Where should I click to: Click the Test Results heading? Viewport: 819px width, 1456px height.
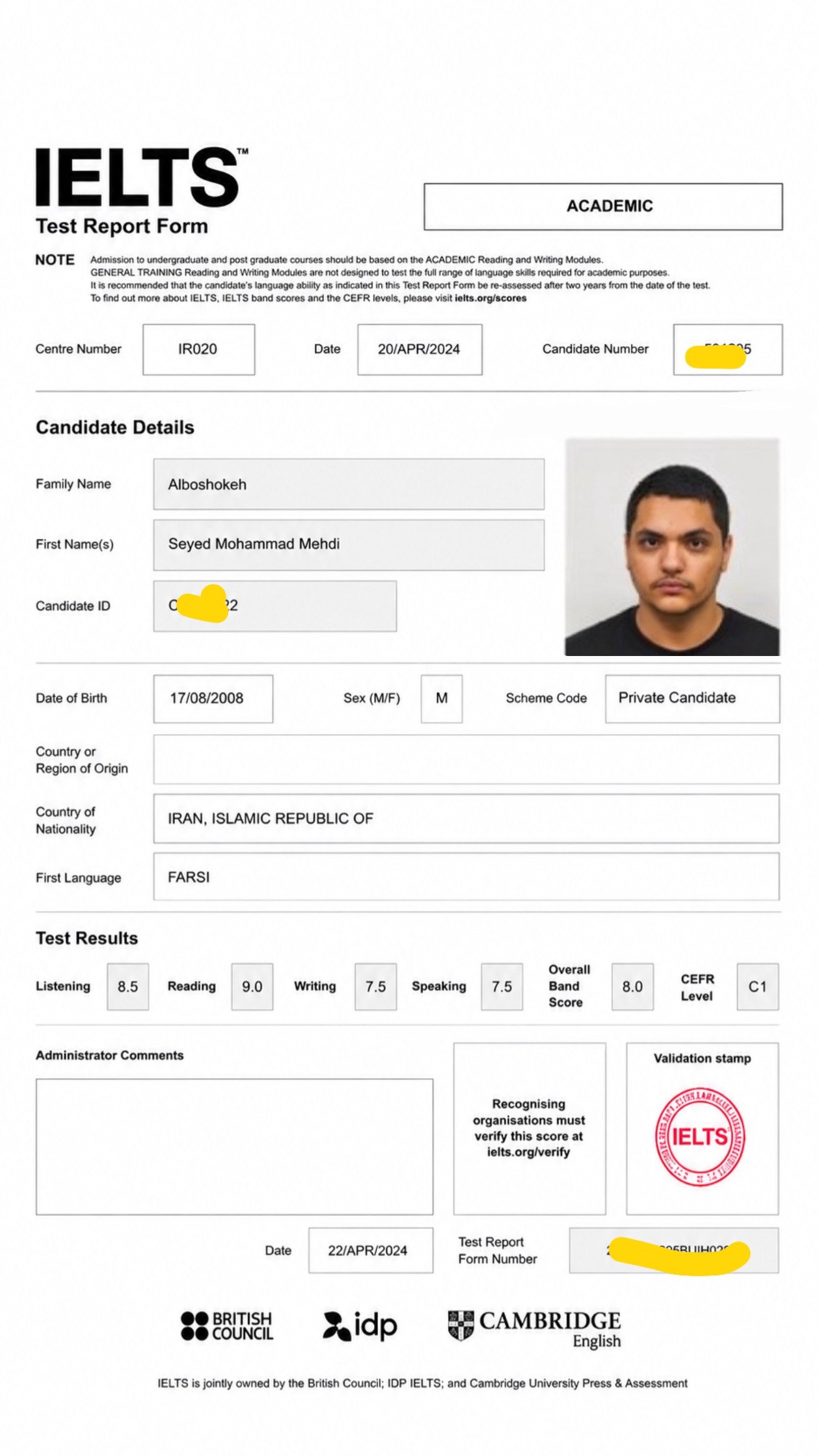[x=87, y=938]
